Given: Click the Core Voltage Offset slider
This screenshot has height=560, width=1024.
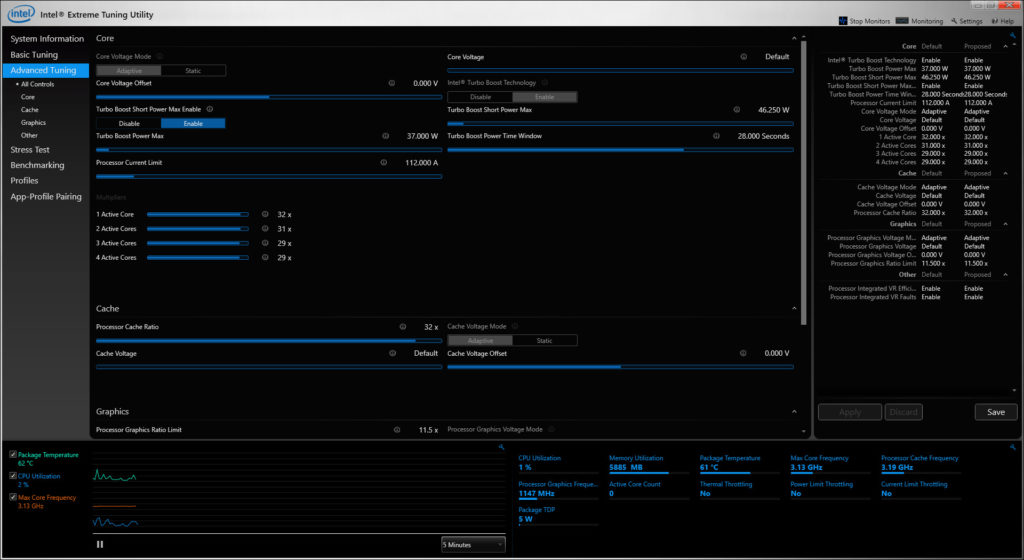Looking at the screenshot, I should pyautogui.click(x=269, y=97).
